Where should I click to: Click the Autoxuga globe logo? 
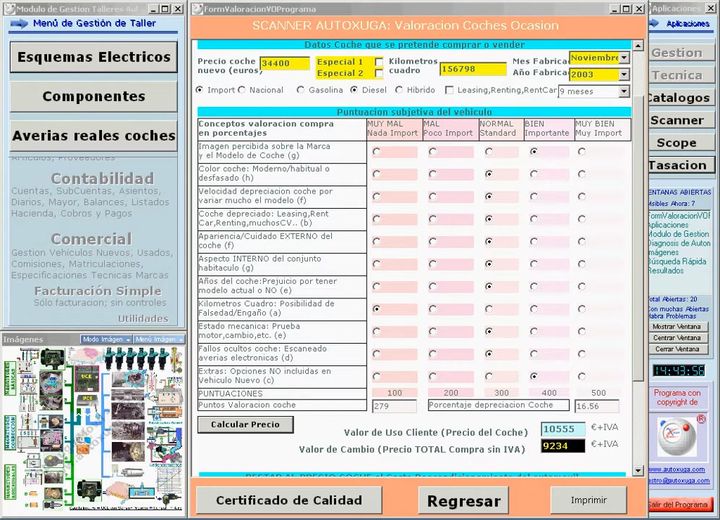click(676, 435)
